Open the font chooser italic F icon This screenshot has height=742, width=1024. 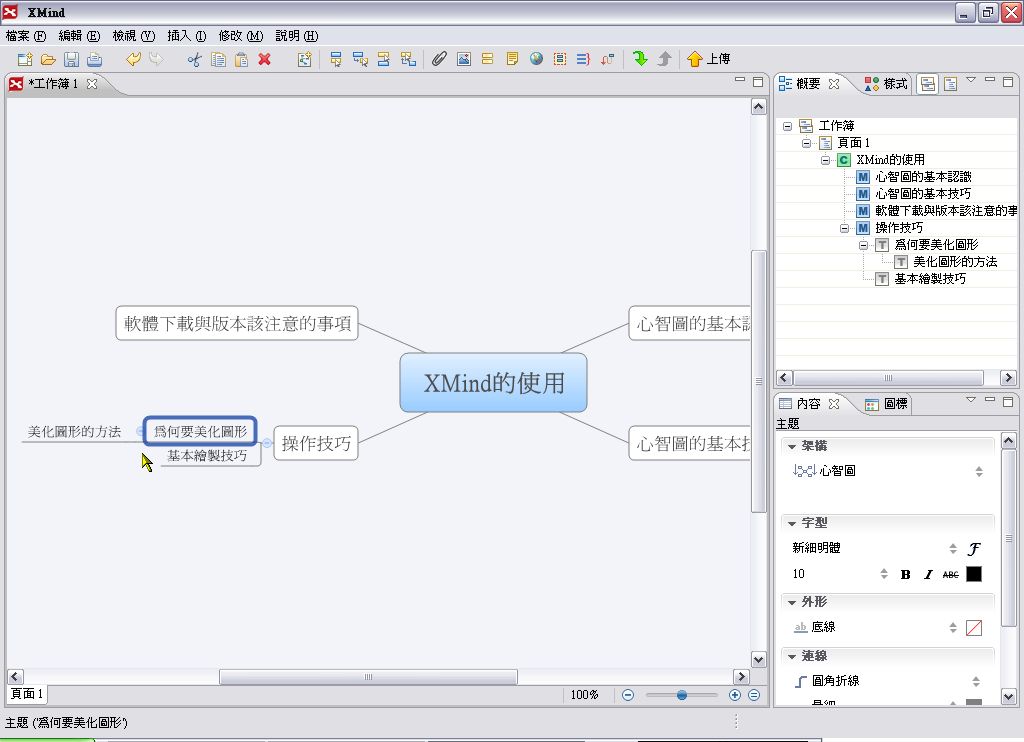pos(974,549)
